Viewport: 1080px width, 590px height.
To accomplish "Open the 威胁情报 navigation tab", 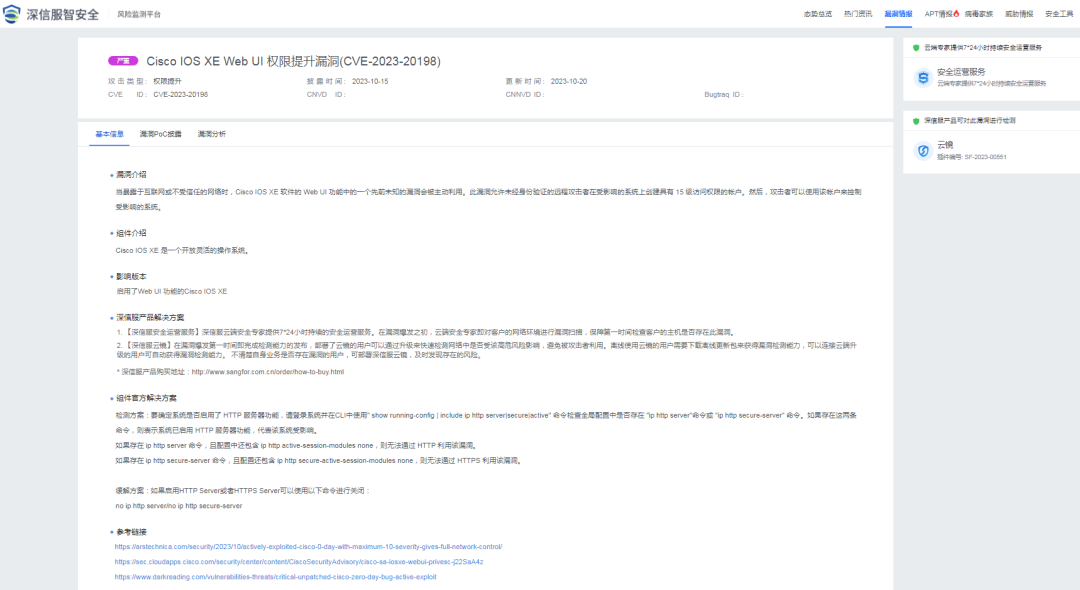I will [x=1019, y=14].
